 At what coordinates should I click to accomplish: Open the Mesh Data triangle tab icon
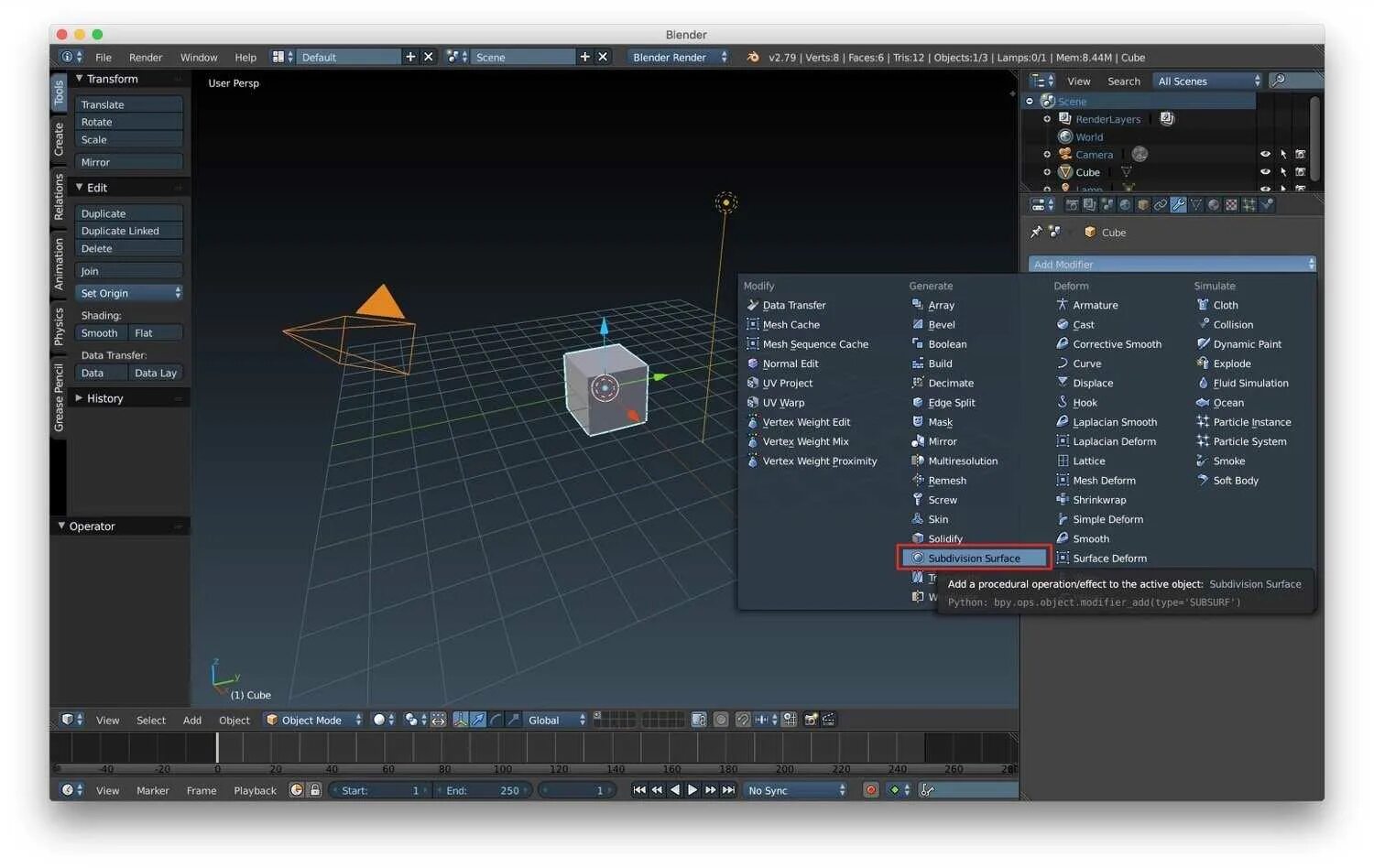(1196, 205)
